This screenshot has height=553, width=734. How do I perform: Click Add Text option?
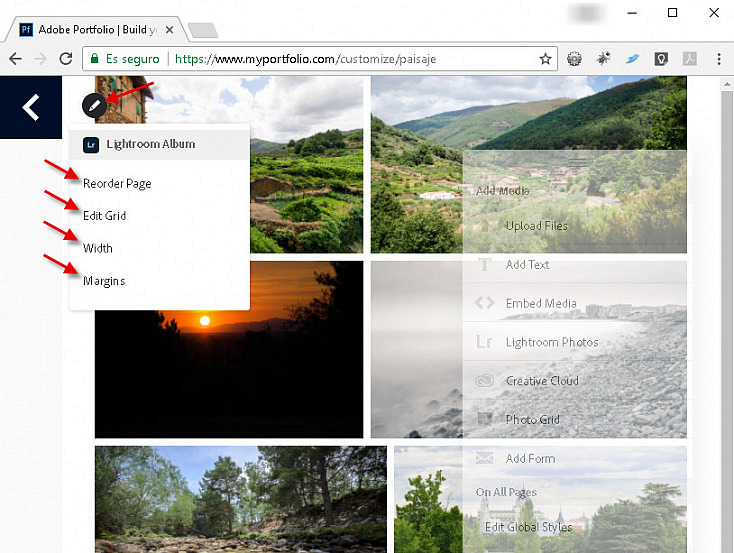click(x=527, y=265)
